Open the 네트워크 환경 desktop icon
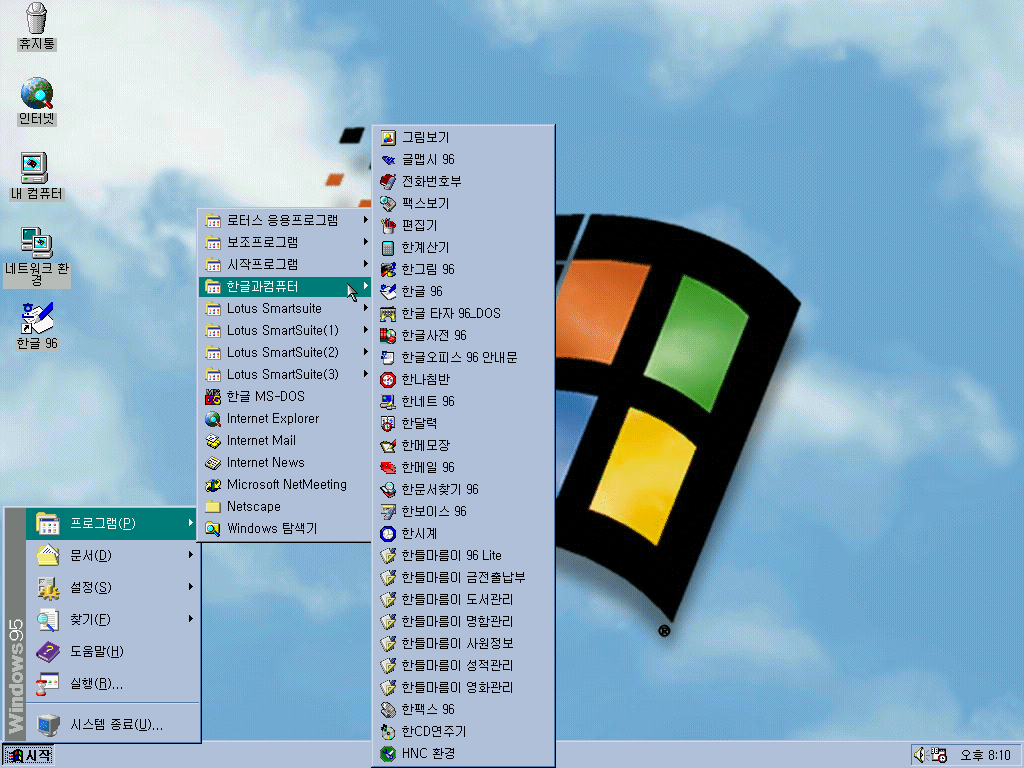1024x768 pixels. coord(37,257)
